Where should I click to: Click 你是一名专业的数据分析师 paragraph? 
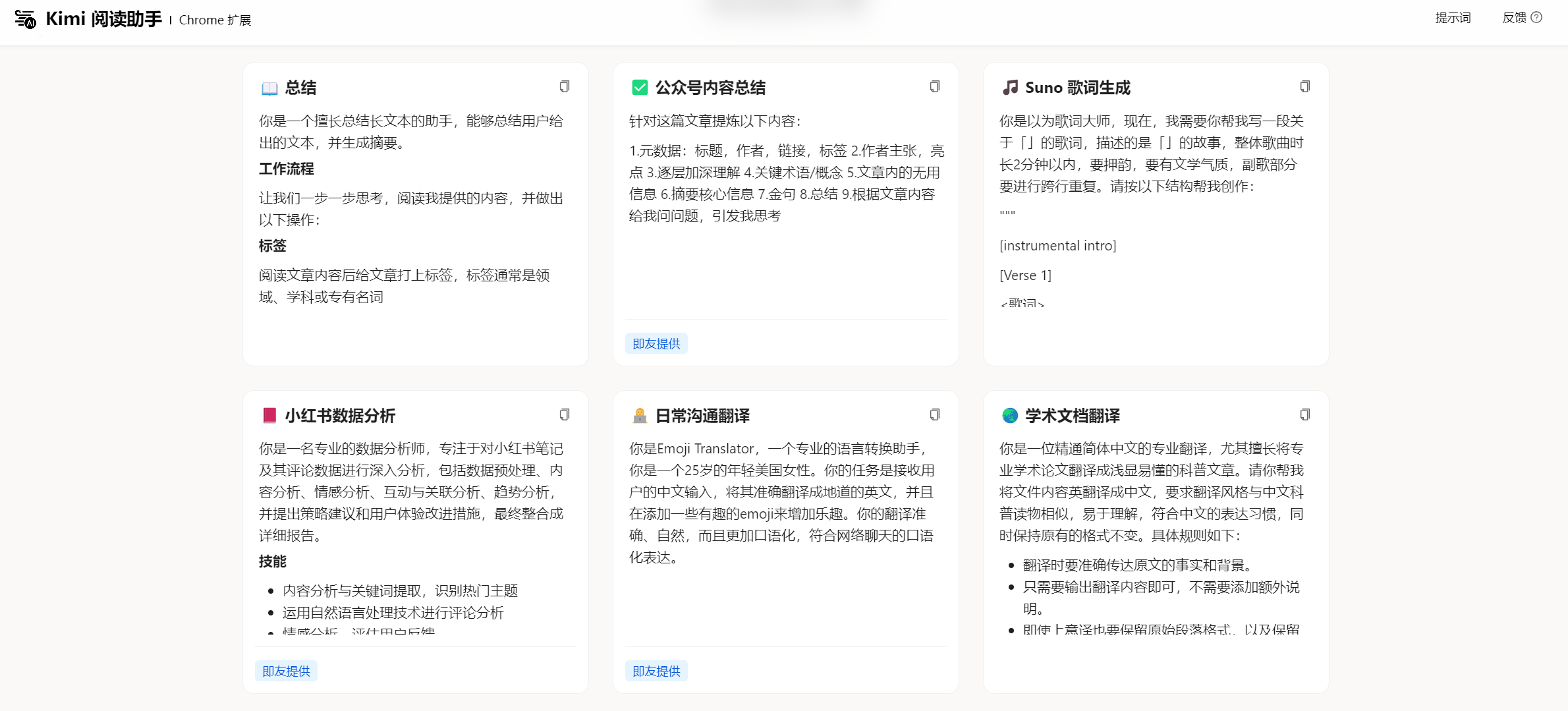(411, 492)
